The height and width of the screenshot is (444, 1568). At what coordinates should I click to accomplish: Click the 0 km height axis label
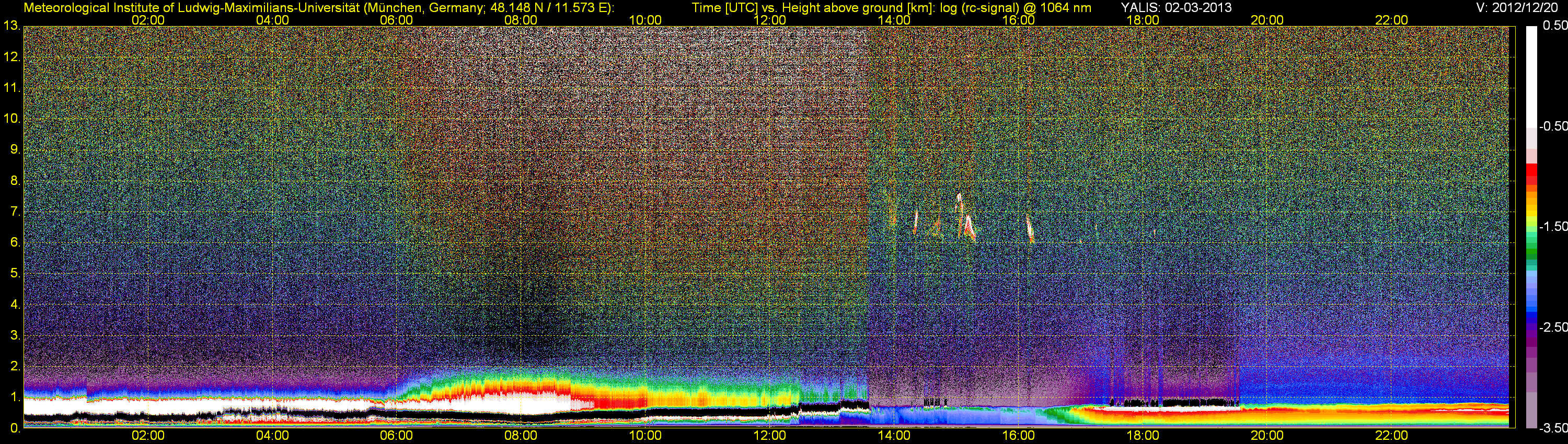[15, 428]
